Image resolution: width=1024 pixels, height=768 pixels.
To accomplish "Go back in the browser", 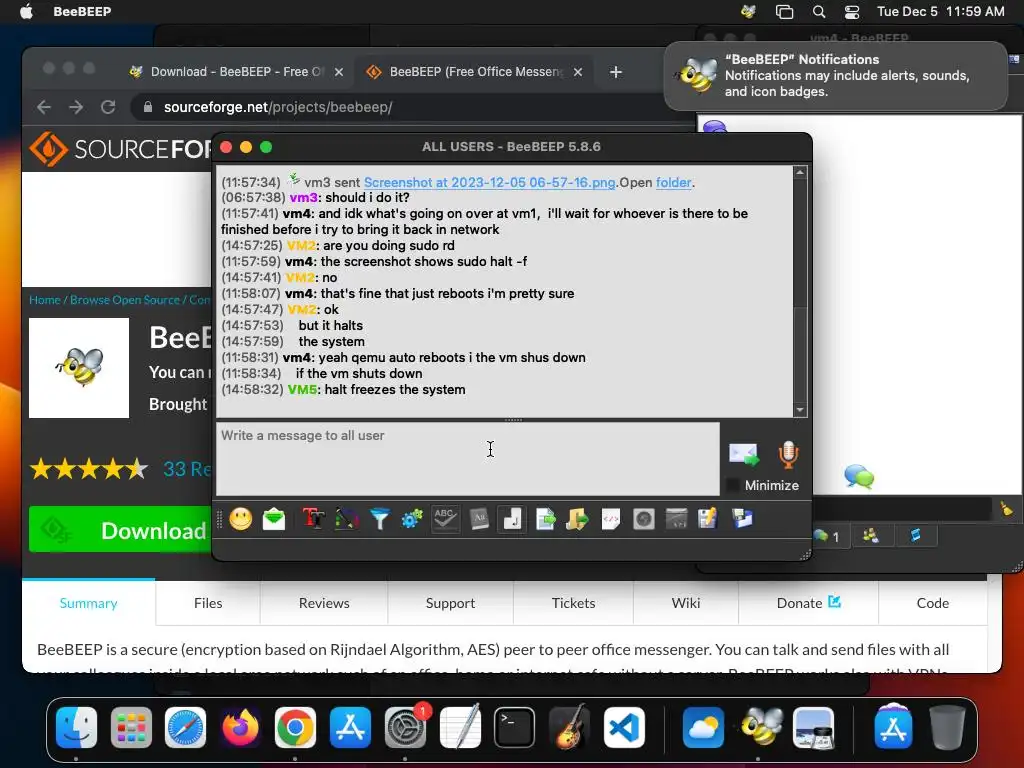I will pos(44,107).
